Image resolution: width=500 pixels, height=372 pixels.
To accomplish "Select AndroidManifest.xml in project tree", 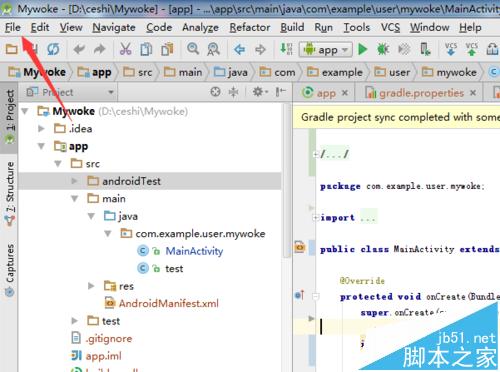I will coord(169,303).
